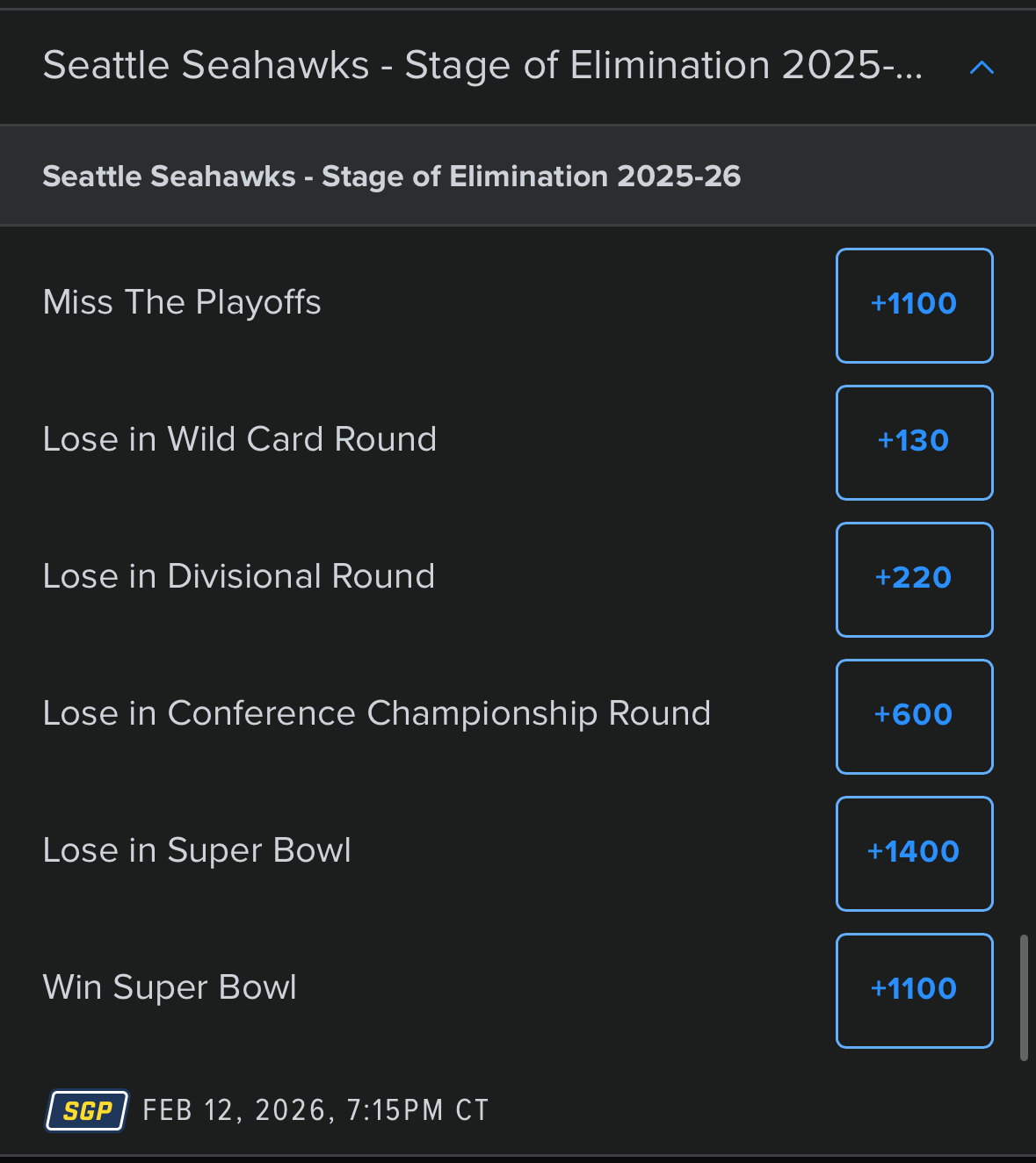Choose +220 odds for Divisional Round loss
This screenshot has width=1036, height=1163.
[x=914, y=579]
